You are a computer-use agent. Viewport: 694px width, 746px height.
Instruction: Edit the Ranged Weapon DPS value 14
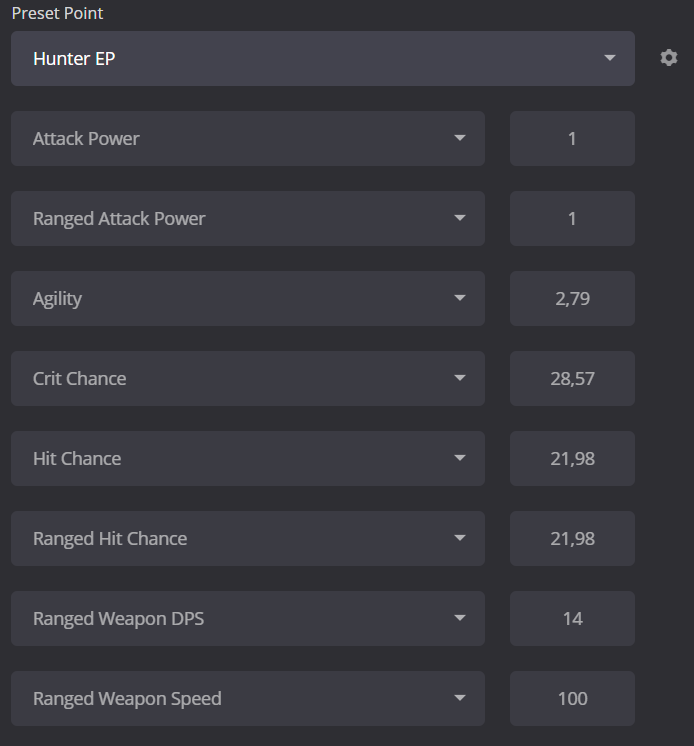pyautogui.click(x=572, y=618)
